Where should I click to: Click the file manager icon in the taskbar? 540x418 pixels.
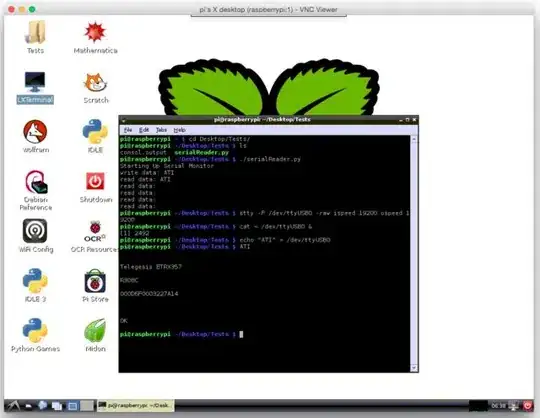[28, 406]
